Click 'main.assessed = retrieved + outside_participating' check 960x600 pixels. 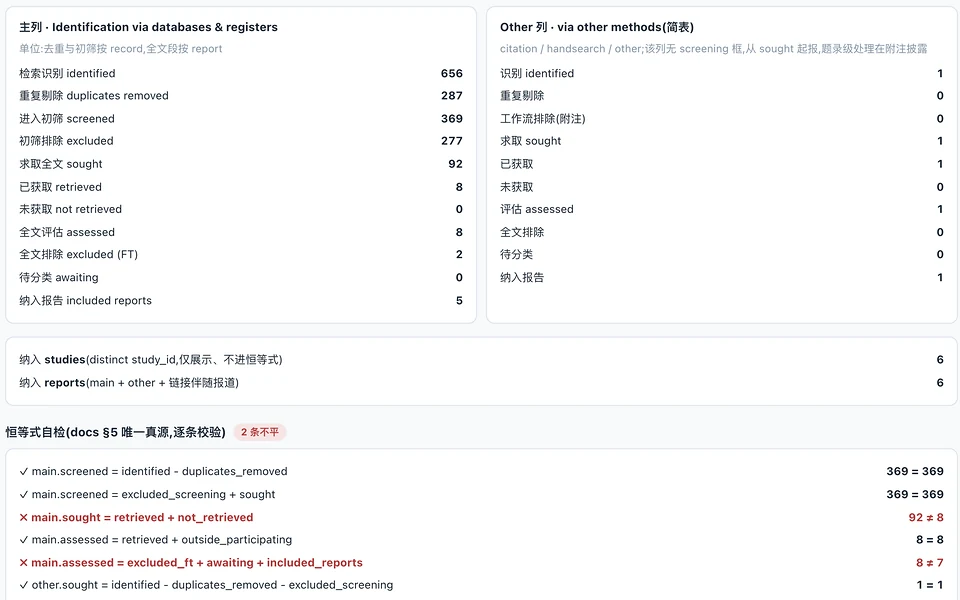(156, 539)
